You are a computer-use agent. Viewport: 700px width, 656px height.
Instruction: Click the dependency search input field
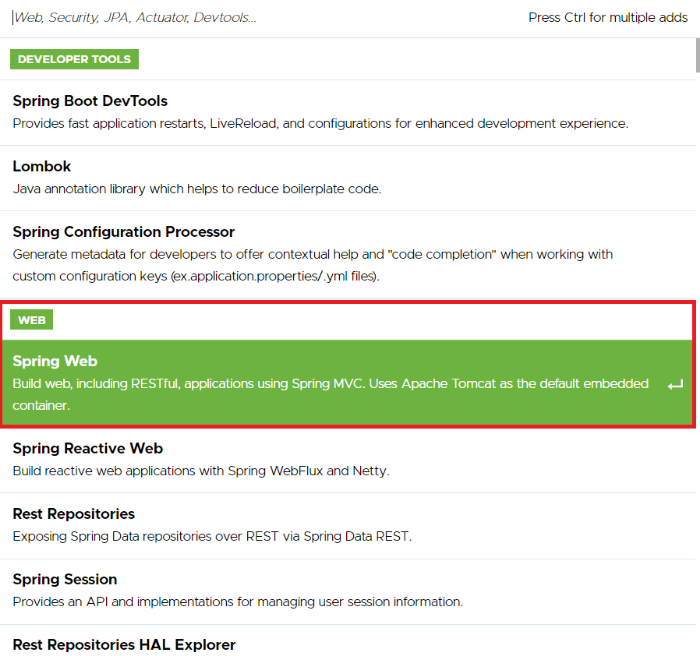[x=263, y=17]
